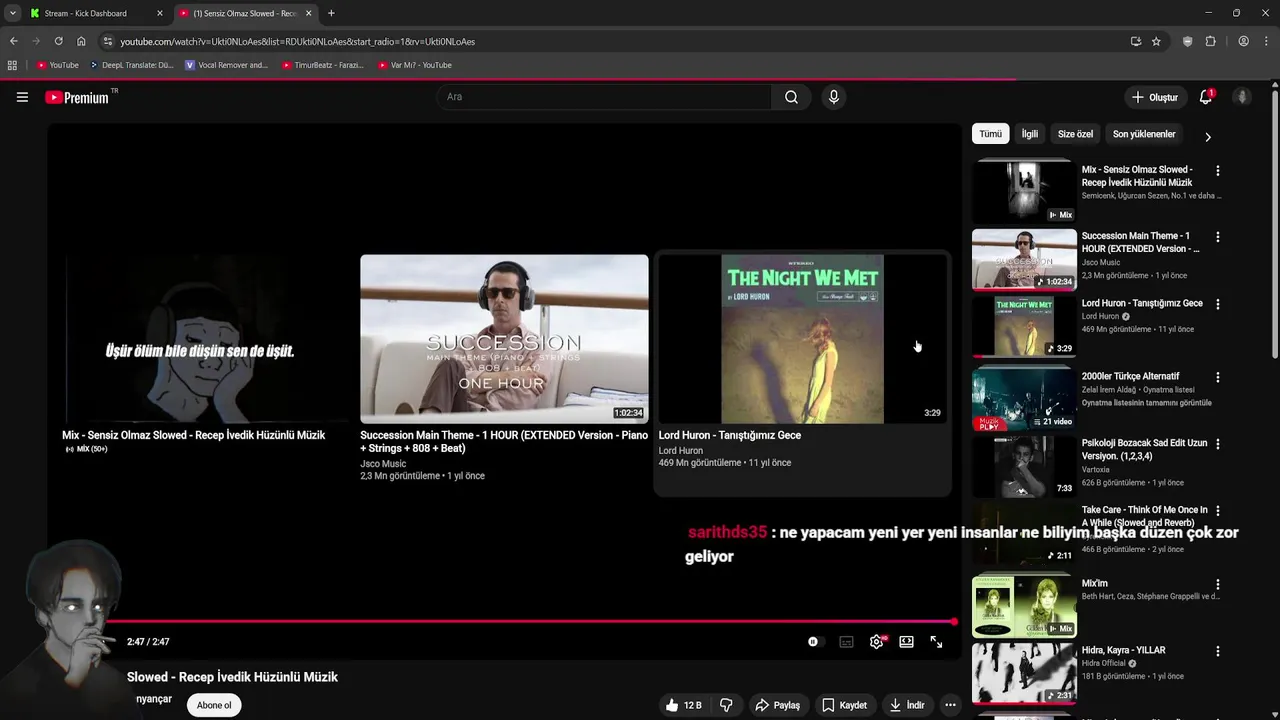The width and height of the screenshot is (1280, 720).
Task: Open 2000ler Türkçe Alternatif playlist thumbnail
Action: click(1024, 399)
